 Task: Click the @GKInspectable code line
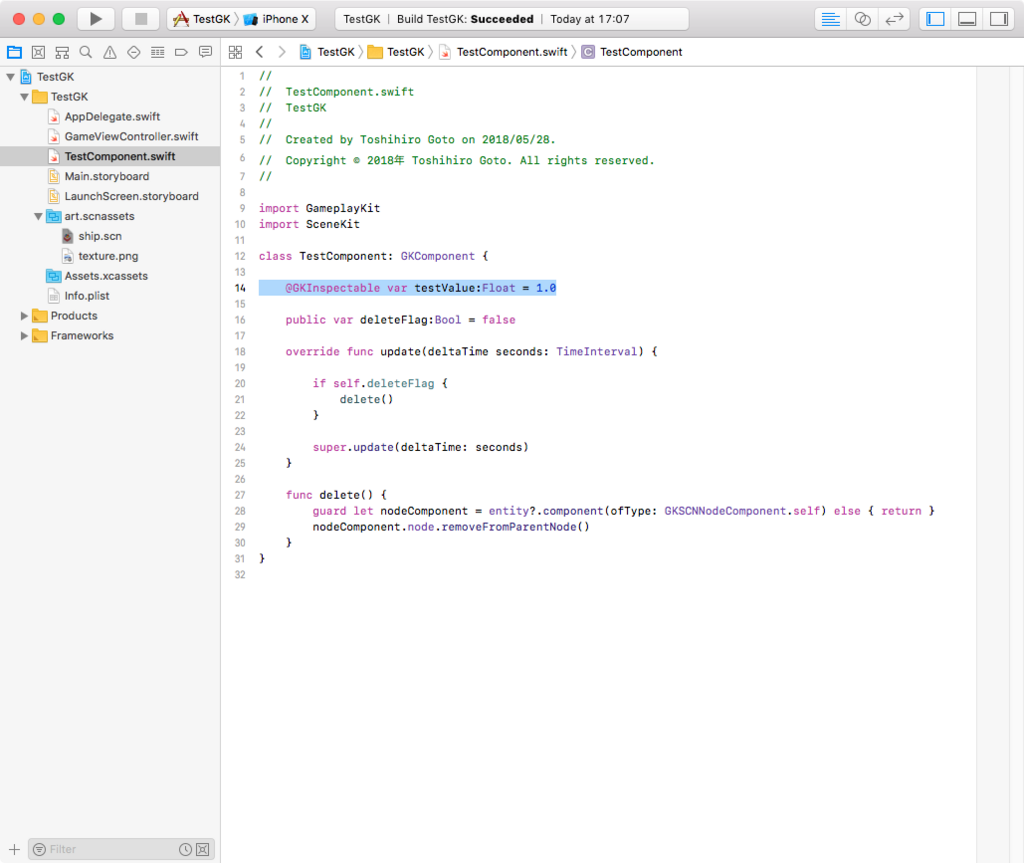(408, 288)
